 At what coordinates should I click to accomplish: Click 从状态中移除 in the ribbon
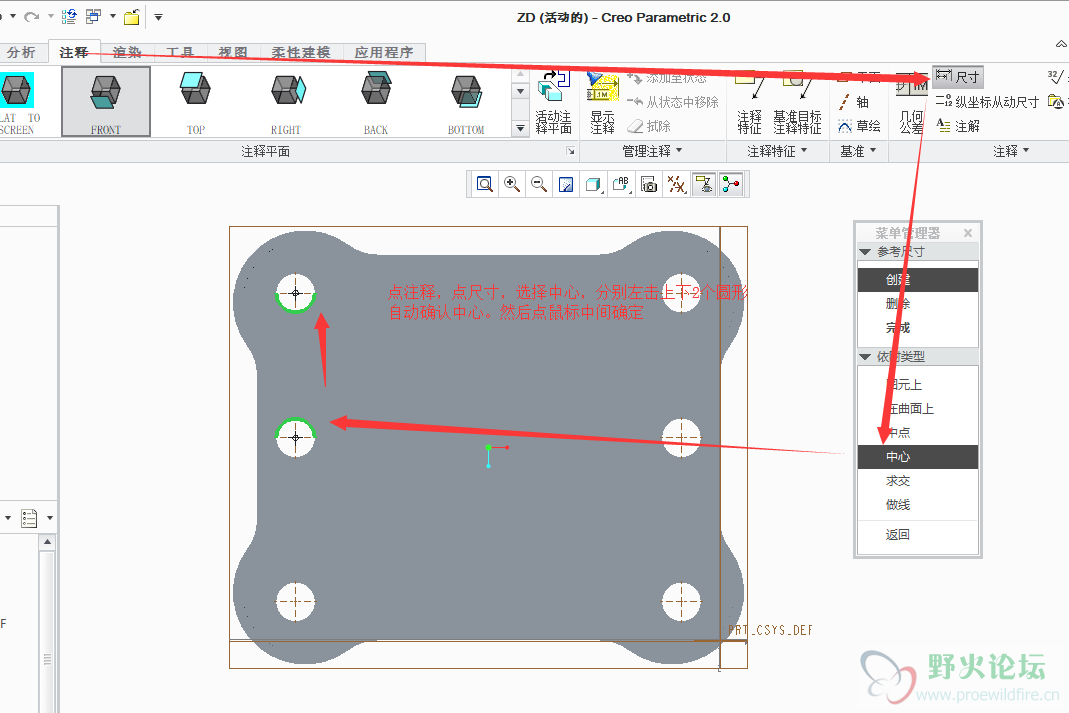pyautogui.click(x=673, y=102)
